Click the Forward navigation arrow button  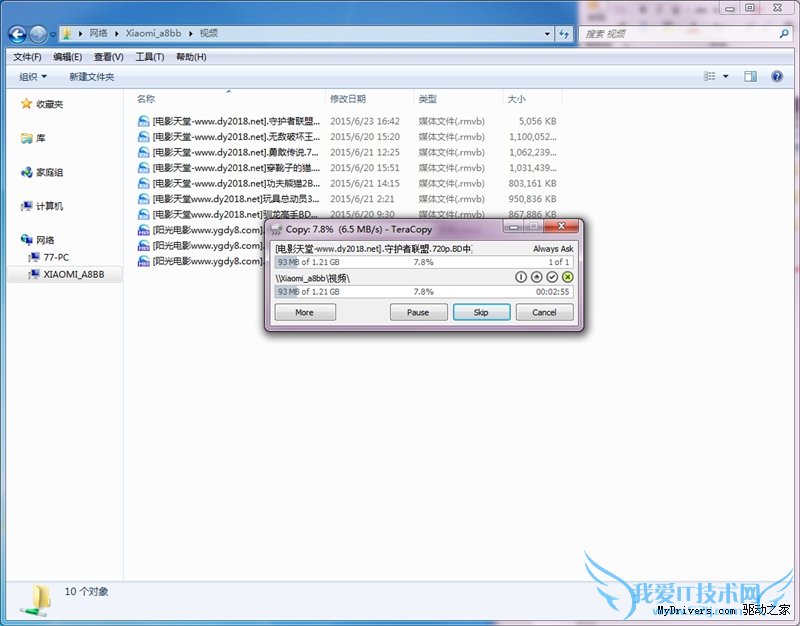[x=38, y=34]
